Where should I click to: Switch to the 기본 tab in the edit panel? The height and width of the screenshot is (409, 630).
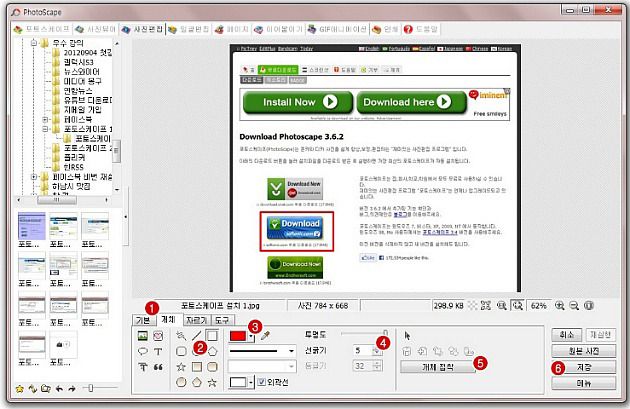(x=143, y=320)
